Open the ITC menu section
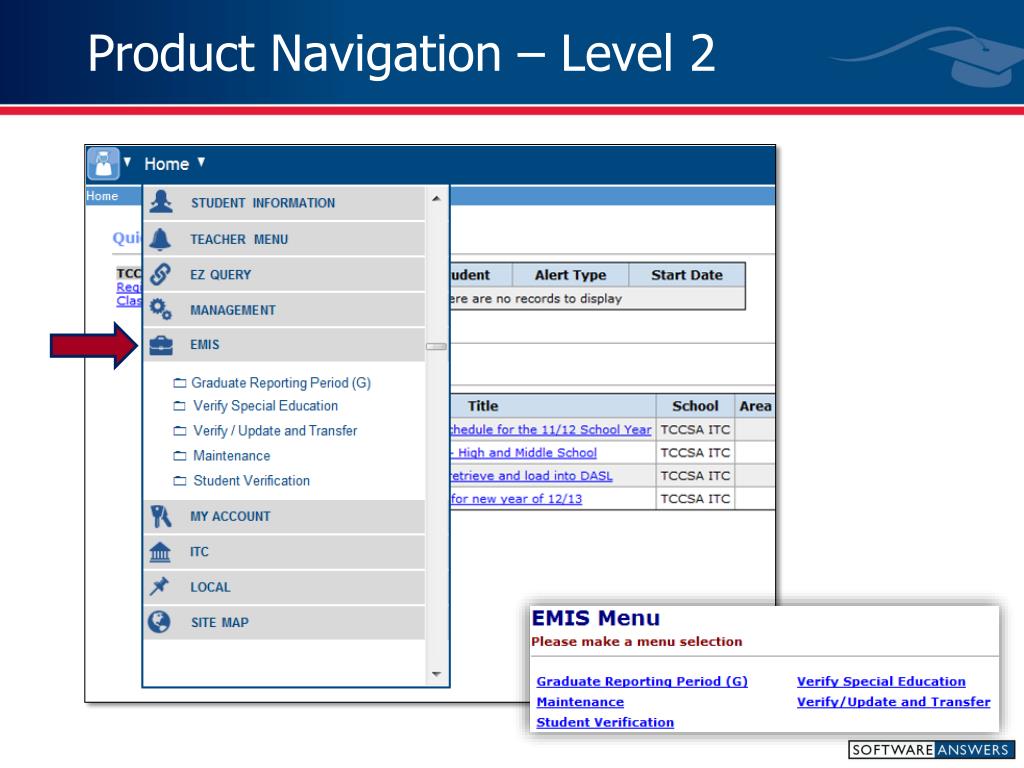 click(x=284, y=552)
